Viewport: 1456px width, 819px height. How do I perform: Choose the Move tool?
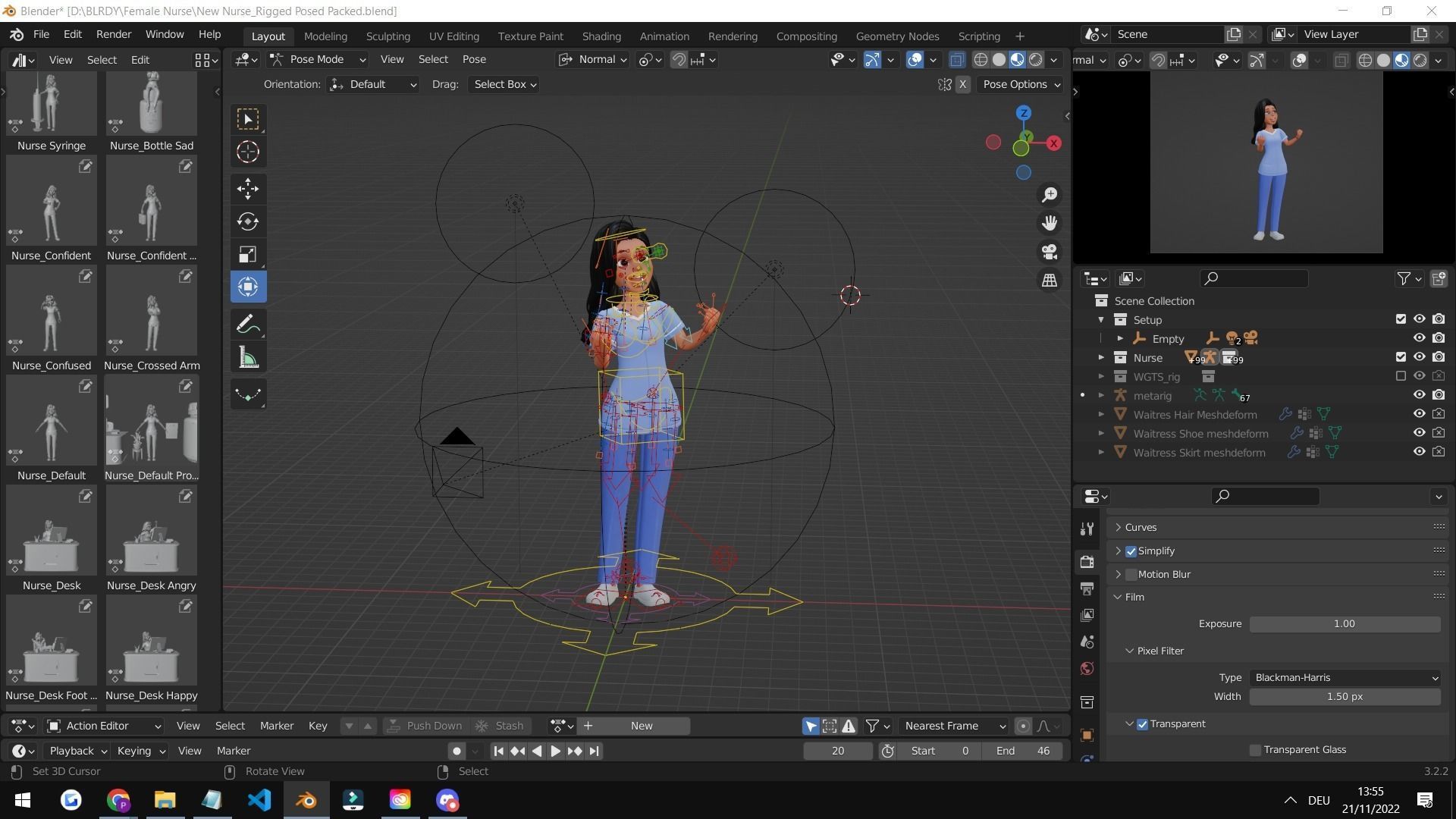click(248, 189)
